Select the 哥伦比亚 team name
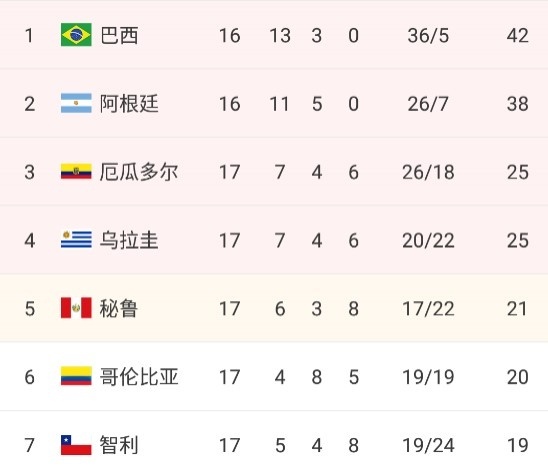The width and height of the screenshot is (548, 474). click(x=139, y=377)
